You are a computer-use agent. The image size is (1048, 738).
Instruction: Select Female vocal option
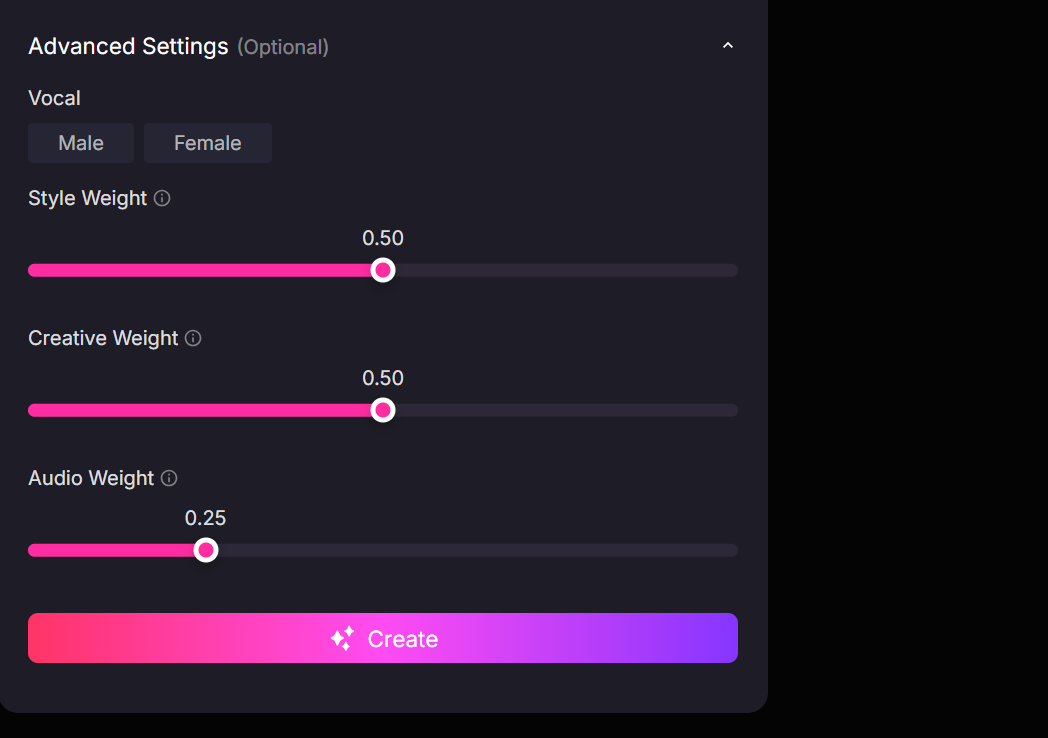pyautogui.click(x=207, y=142)
